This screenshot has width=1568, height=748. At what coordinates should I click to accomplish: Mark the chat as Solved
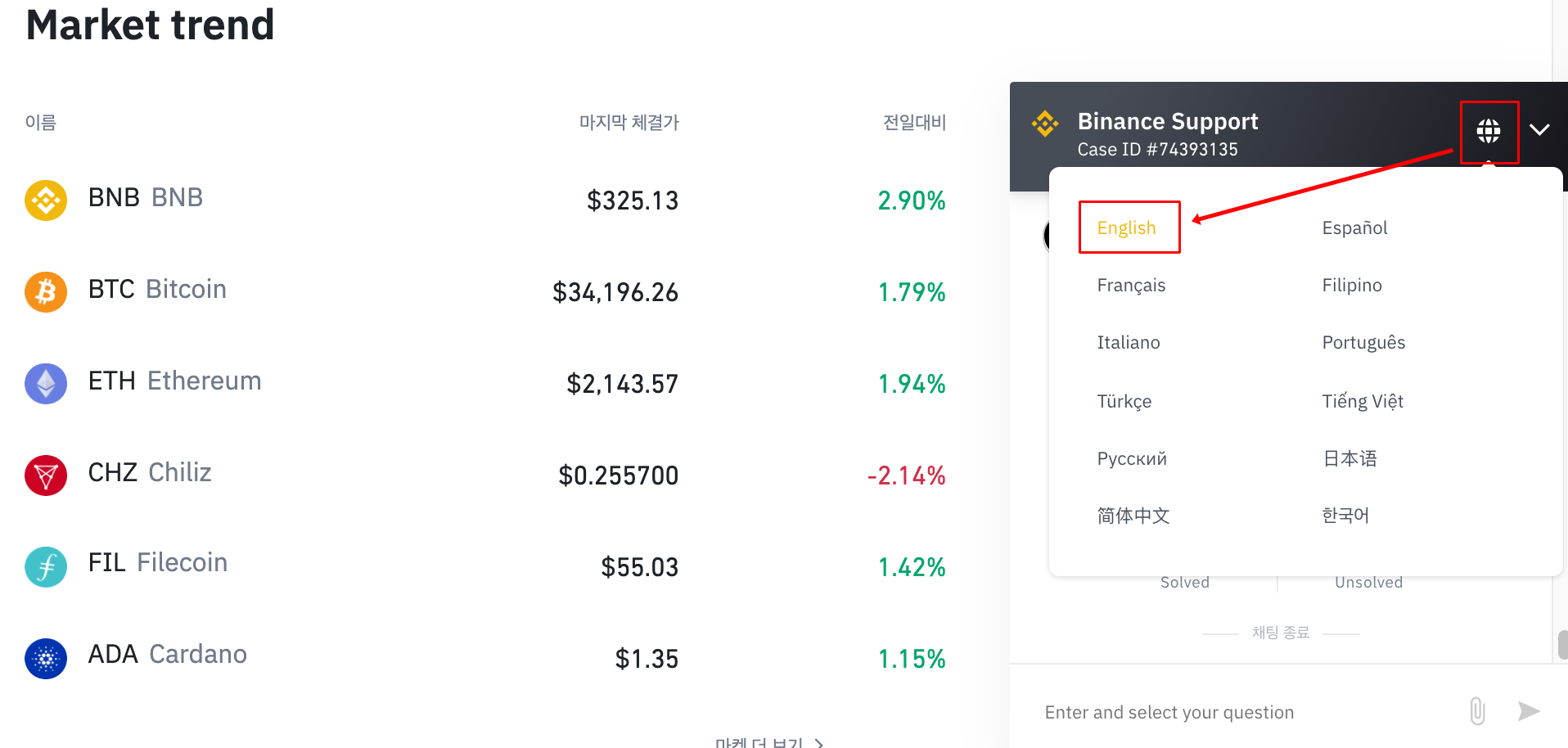click(x=1184, y=583)
